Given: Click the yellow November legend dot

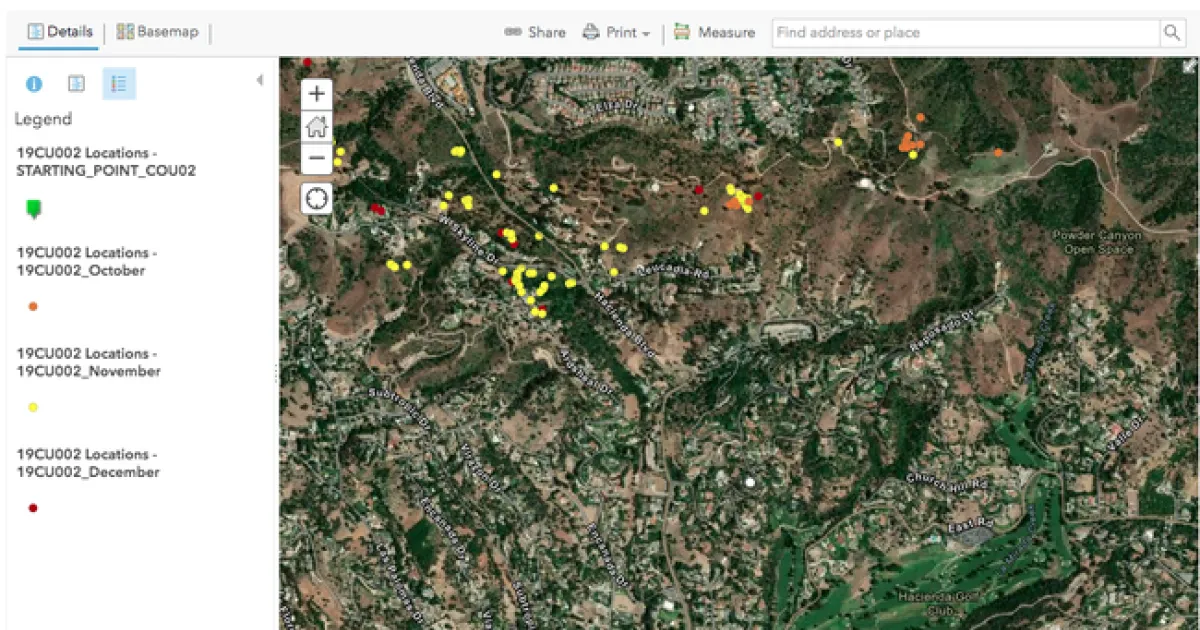Looking at the screenshot, I should (x=33, y=407).
